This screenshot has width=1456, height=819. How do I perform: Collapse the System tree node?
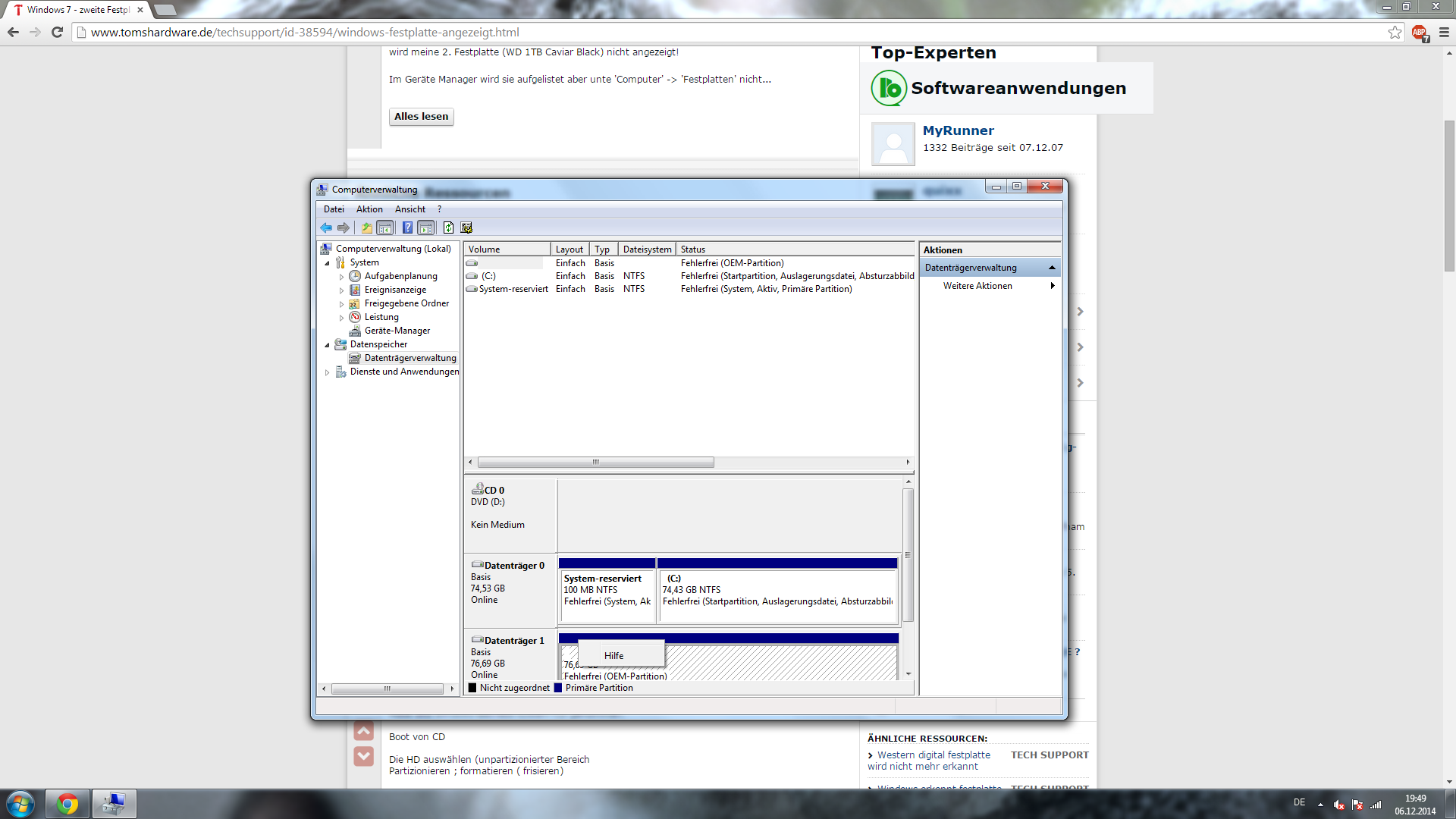point(328,263)
